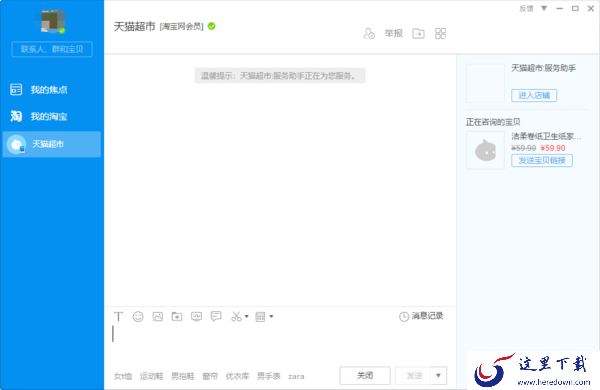Image resolution: width=600 pixels, height=390 pixels.
Task: Open the emoji smiley picker
Action: [138, 317]
